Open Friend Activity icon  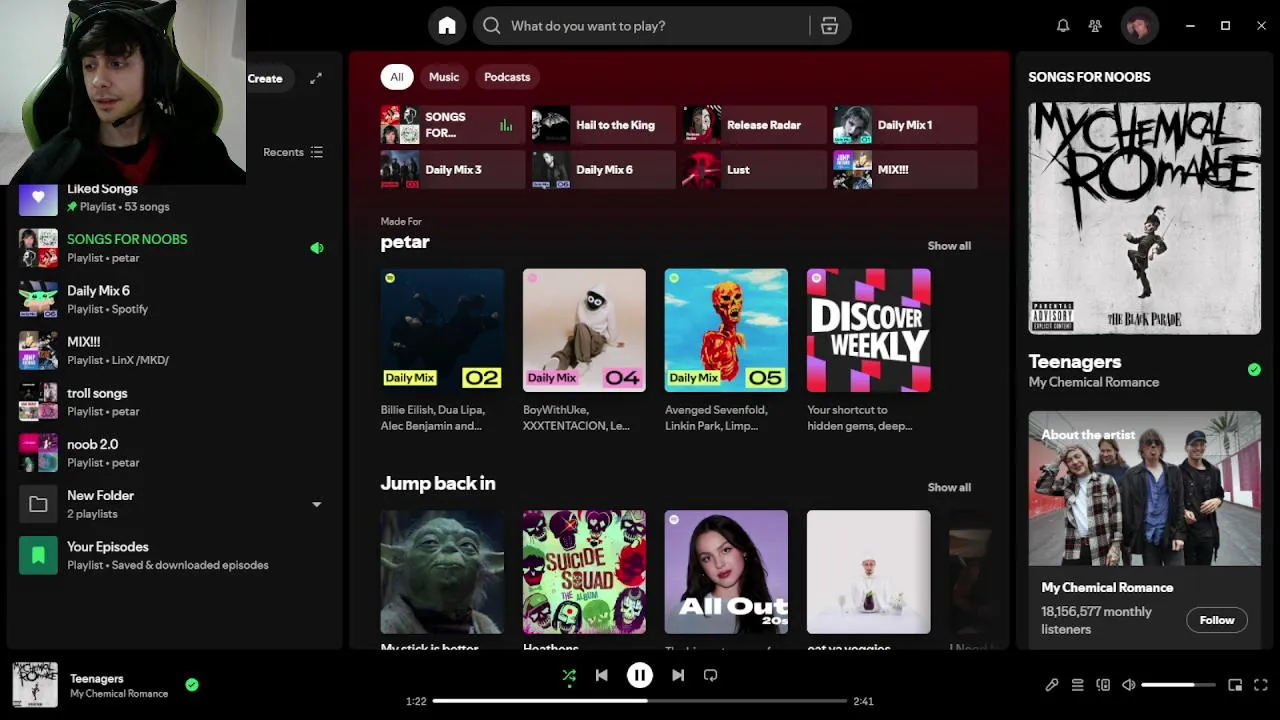[x=1096, y=26]
